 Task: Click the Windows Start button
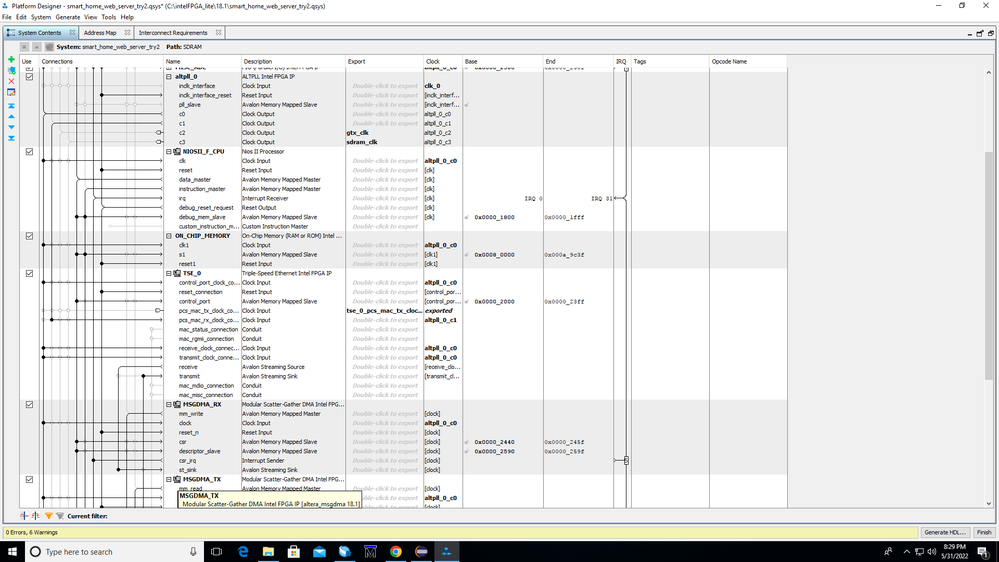point(12,552)
